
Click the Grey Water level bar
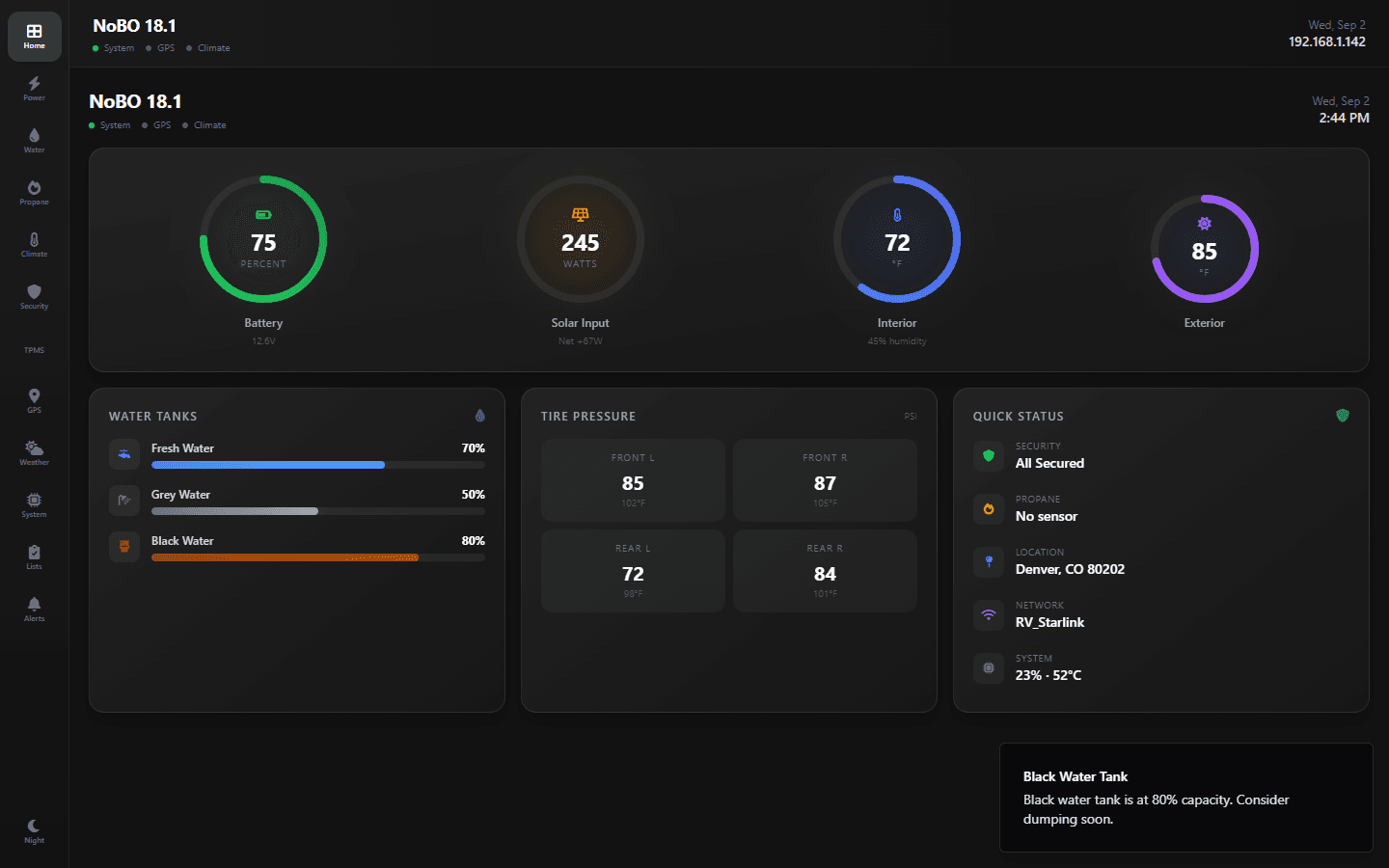(x=318, y=511)
